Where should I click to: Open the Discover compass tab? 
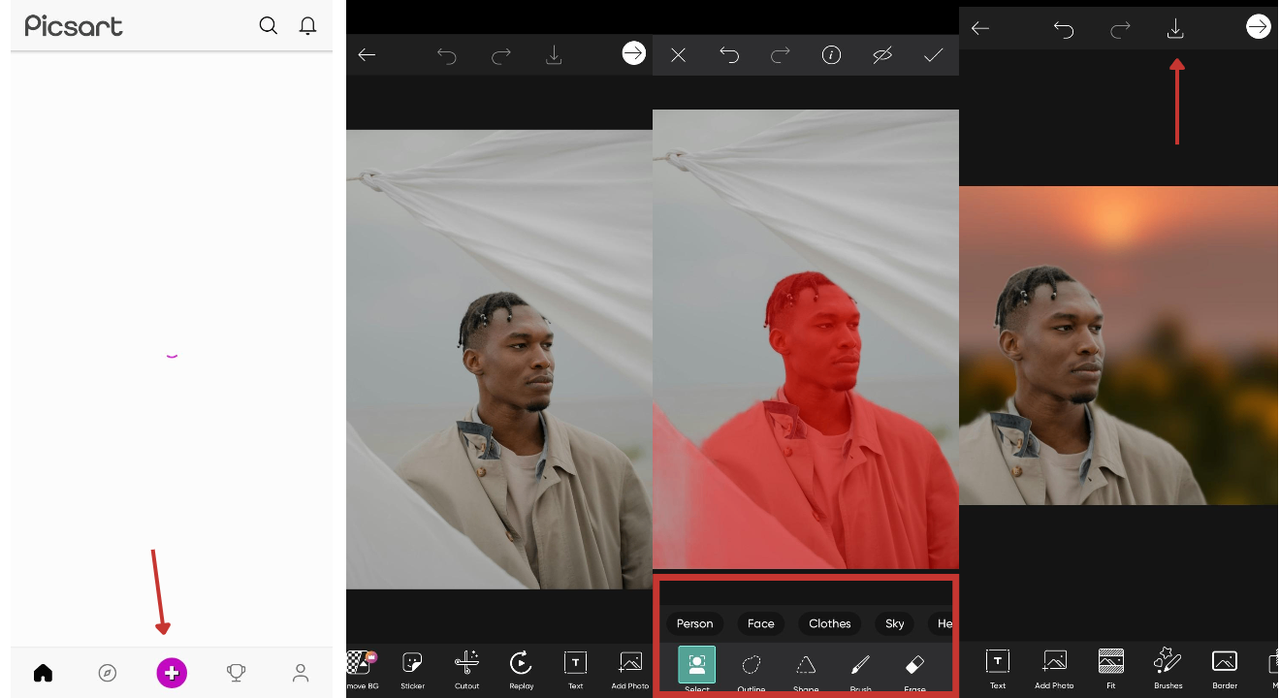(x=108, y=673)
